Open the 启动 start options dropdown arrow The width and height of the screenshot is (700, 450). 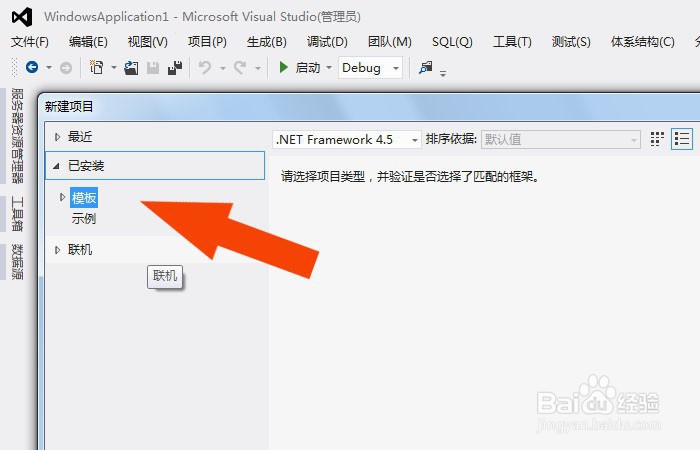329,68
